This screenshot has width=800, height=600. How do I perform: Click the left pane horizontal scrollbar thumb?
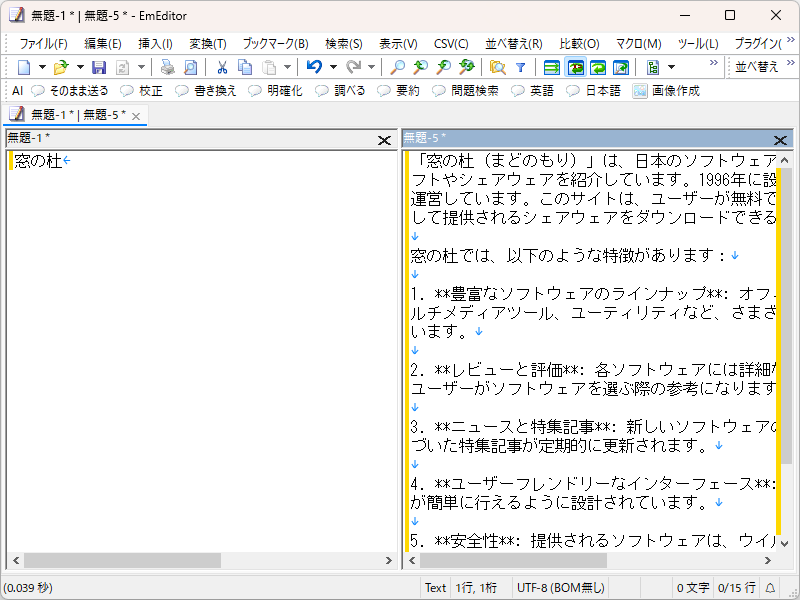(x=122, y=560)
